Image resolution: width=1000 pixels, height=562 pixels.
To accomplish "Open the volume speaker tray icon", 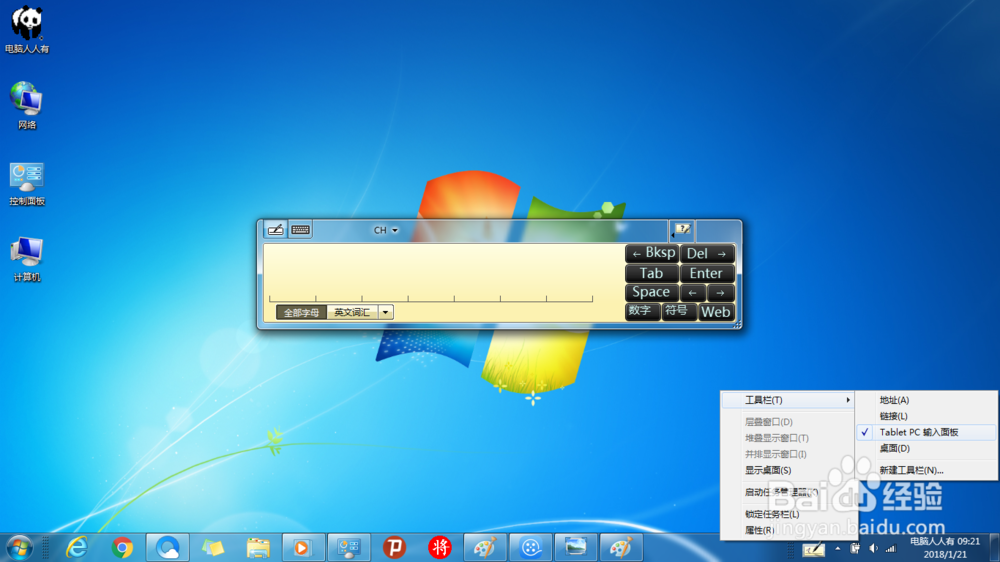I will coord(873,549).
